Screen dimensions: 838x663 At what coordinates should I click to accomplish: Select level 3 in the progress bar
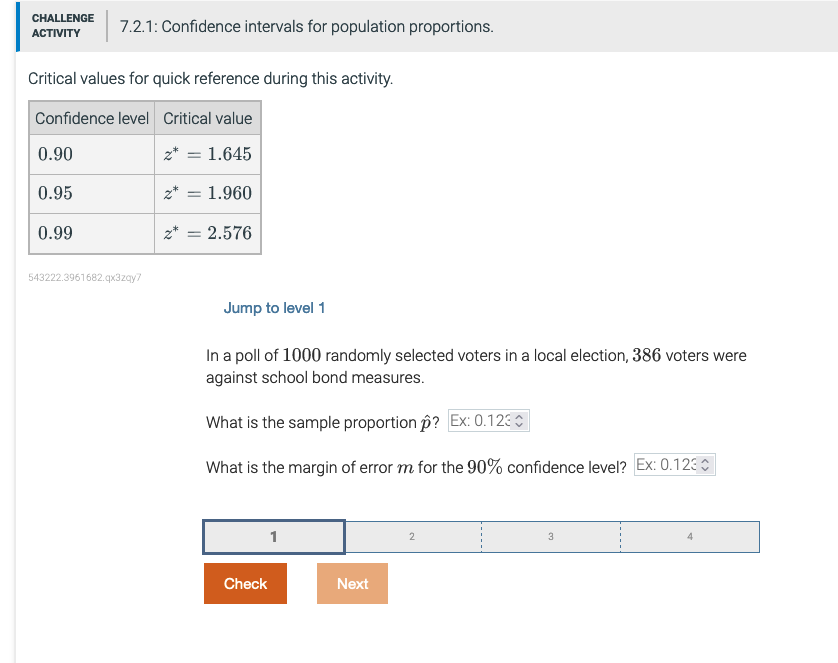(x=550, y=536)
